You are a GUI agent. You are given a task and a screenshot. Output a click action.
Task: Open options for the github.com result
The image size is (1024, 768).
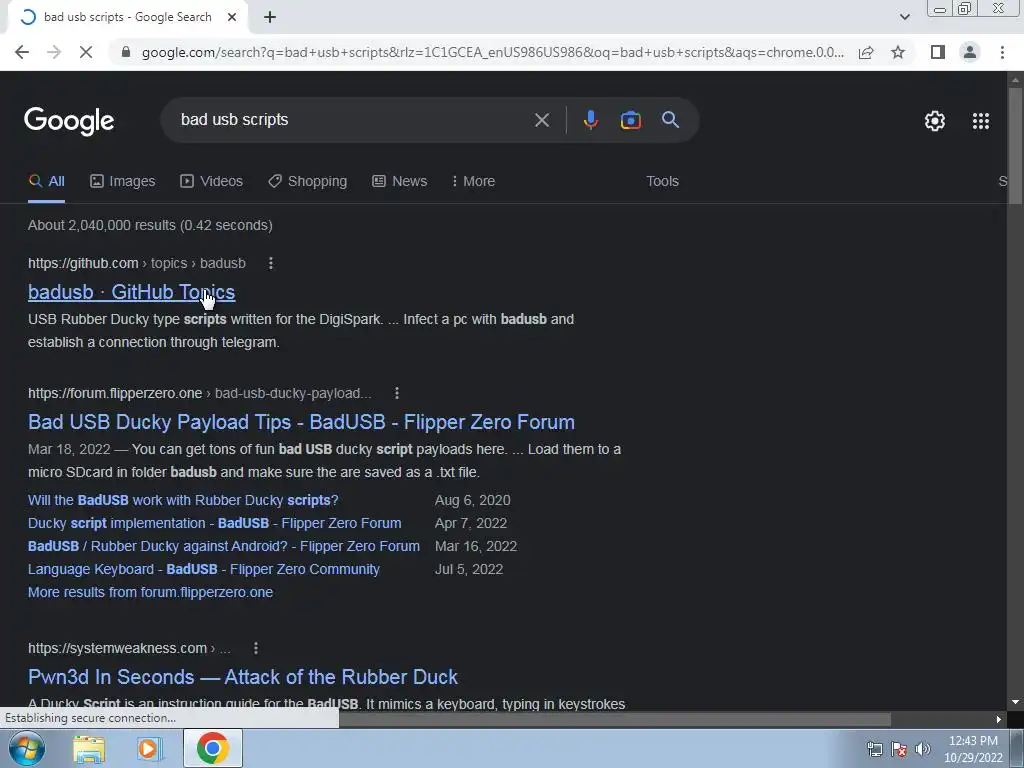[x=270, y=263]
